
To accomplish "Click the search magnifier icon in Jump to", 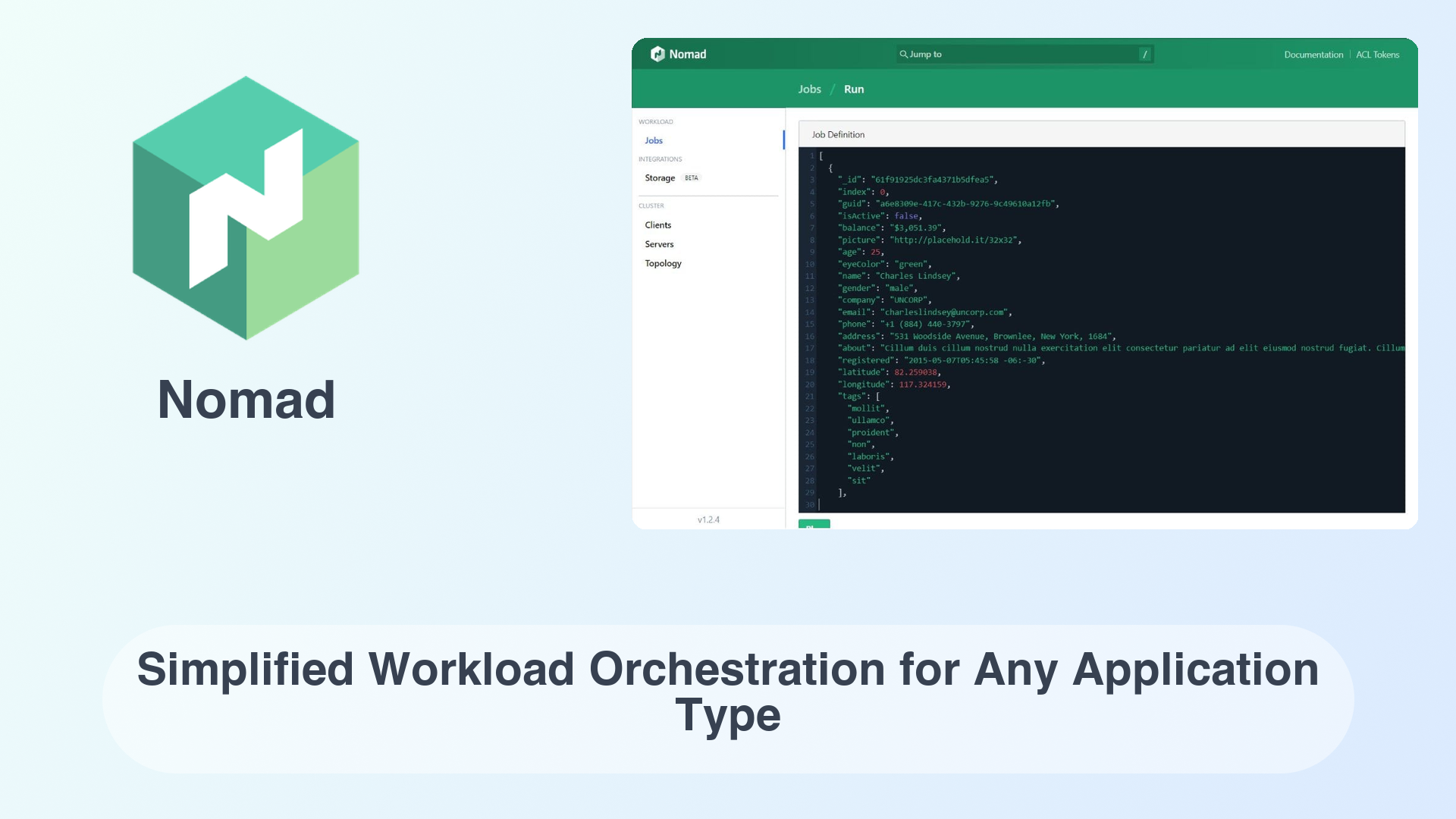I will pos(903,54).
